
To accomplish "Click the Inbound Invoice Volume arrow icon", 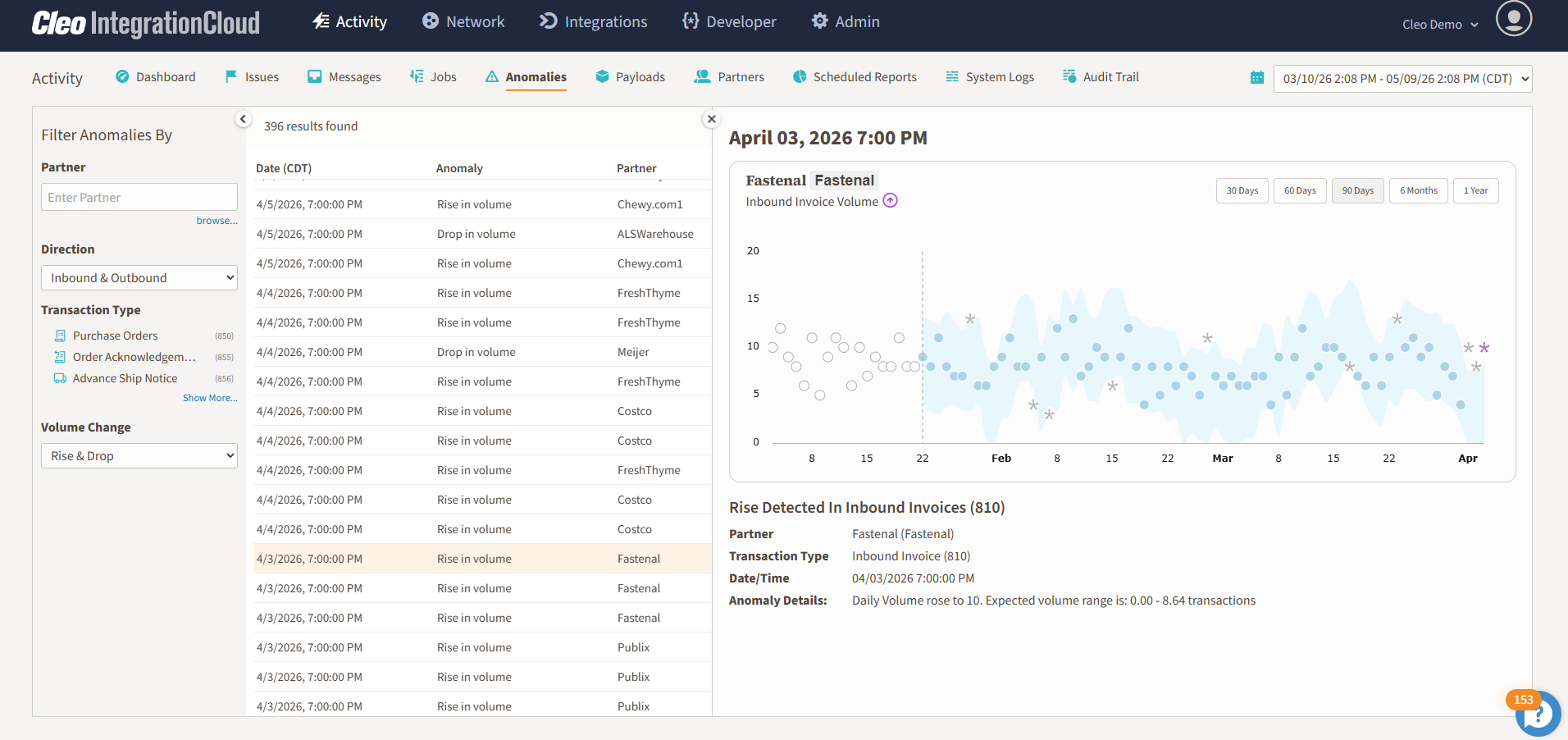I will pyautogui.click(x=890, y=201).
